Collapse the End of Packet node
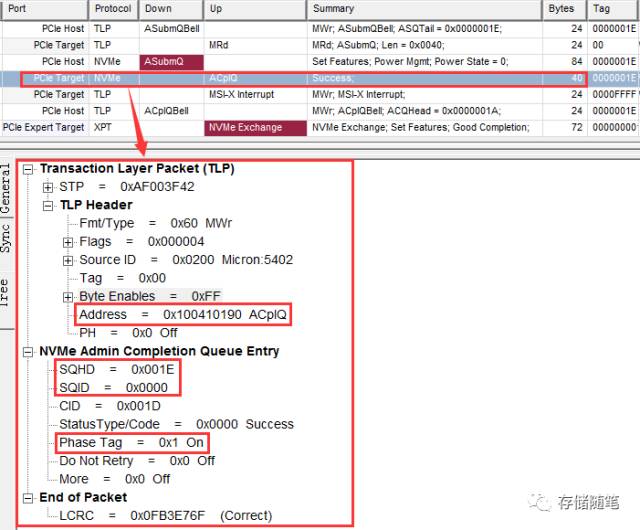 point(28,498)
